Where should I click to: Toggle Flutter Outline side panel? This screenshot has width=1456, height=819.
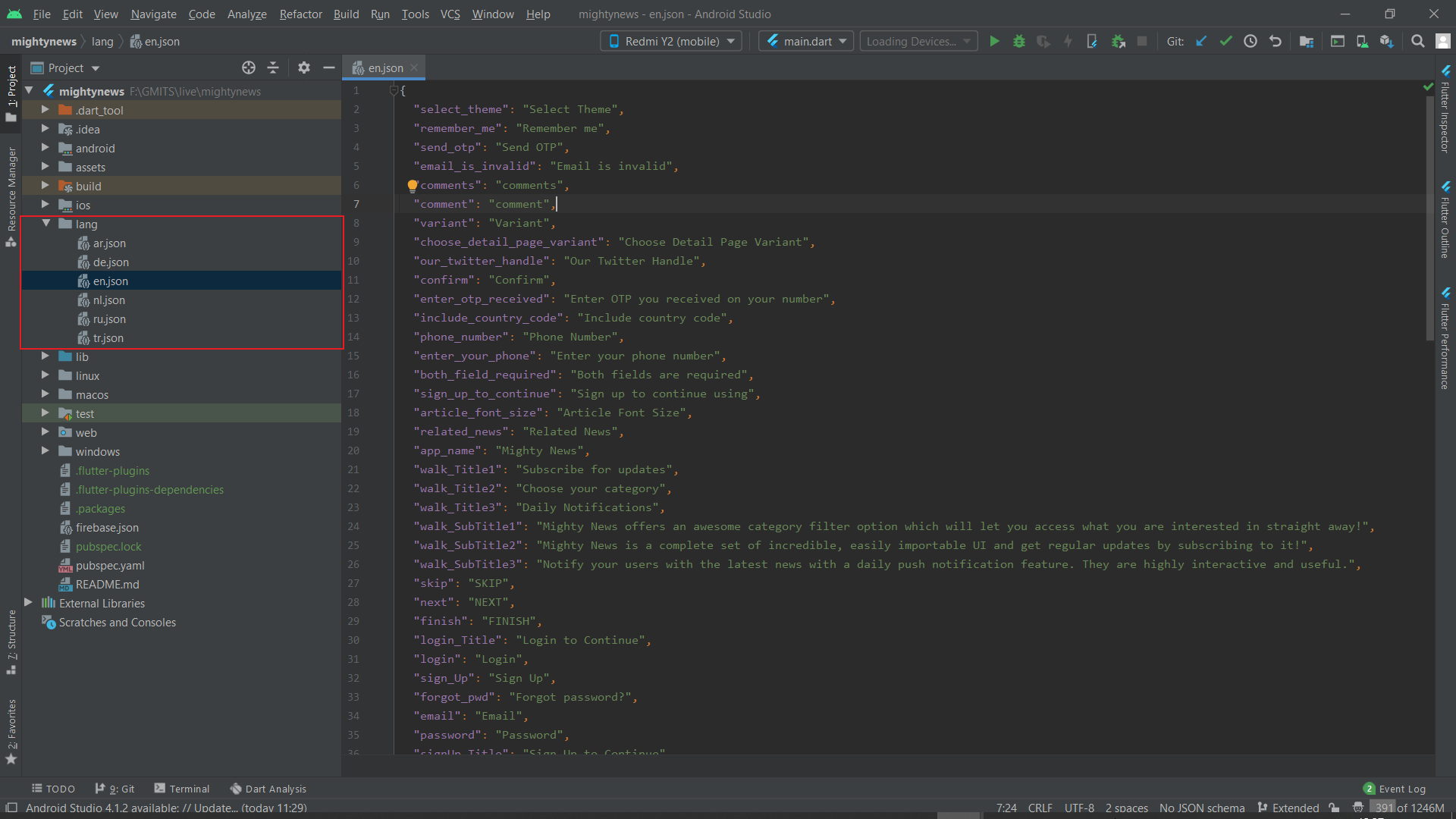(x=1445, y=220)
